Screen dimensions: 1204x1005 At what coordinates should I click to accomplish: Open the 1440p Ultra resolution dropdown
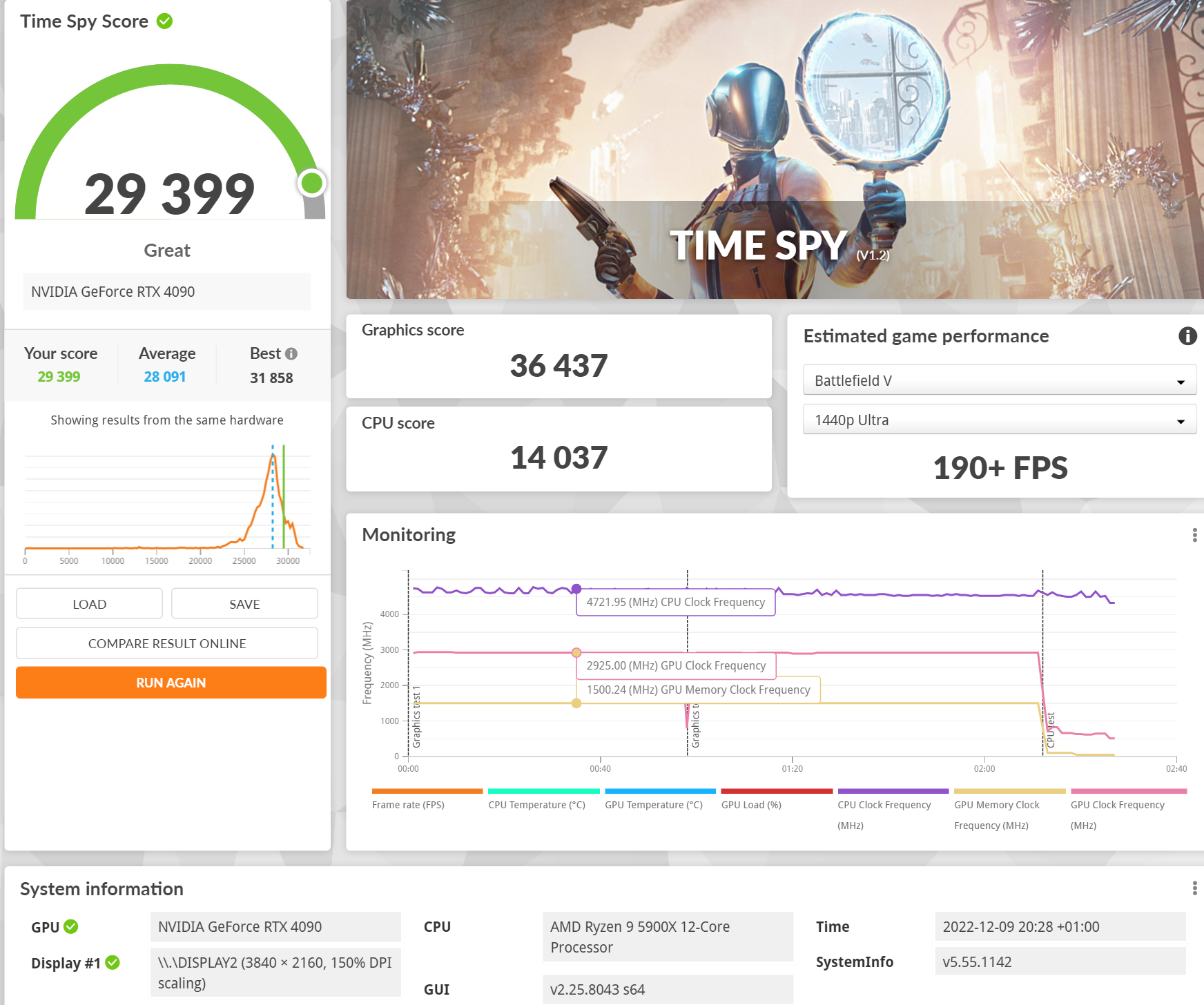[x=999, y=420]
